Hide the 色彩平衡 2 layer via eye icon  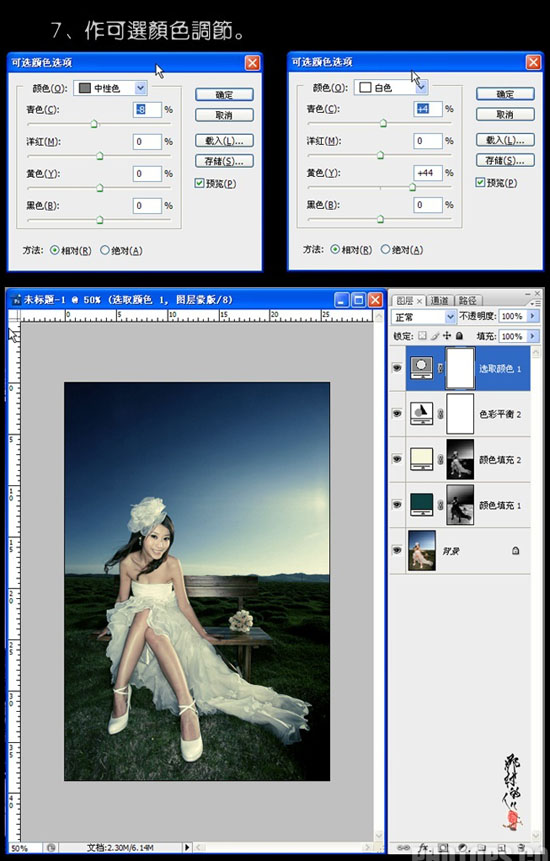coord(397,413)
